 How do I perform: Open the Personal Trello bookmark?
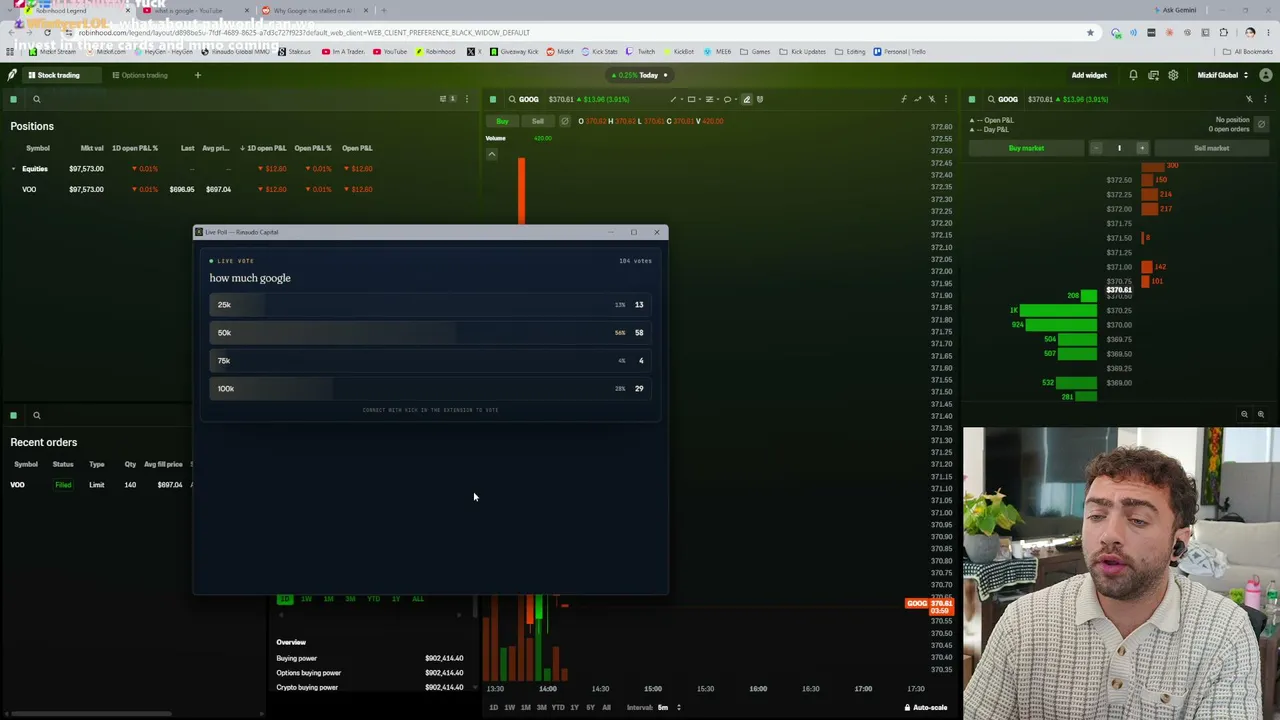[899, 52]
